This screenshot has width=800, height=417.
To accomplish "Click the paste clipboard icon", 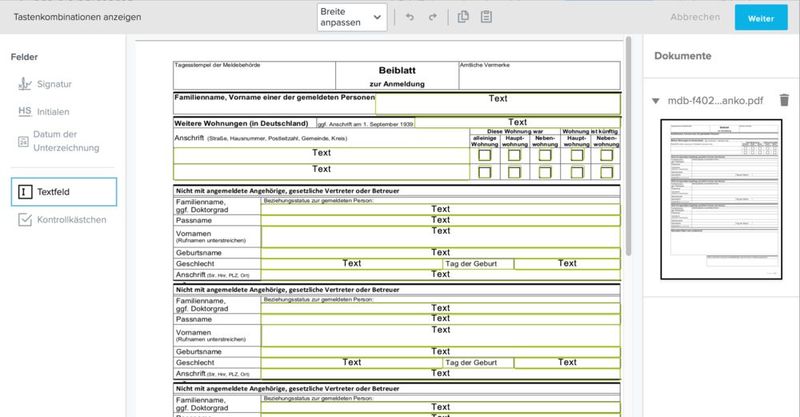I will pyautogui.click(x=486, y=17).
